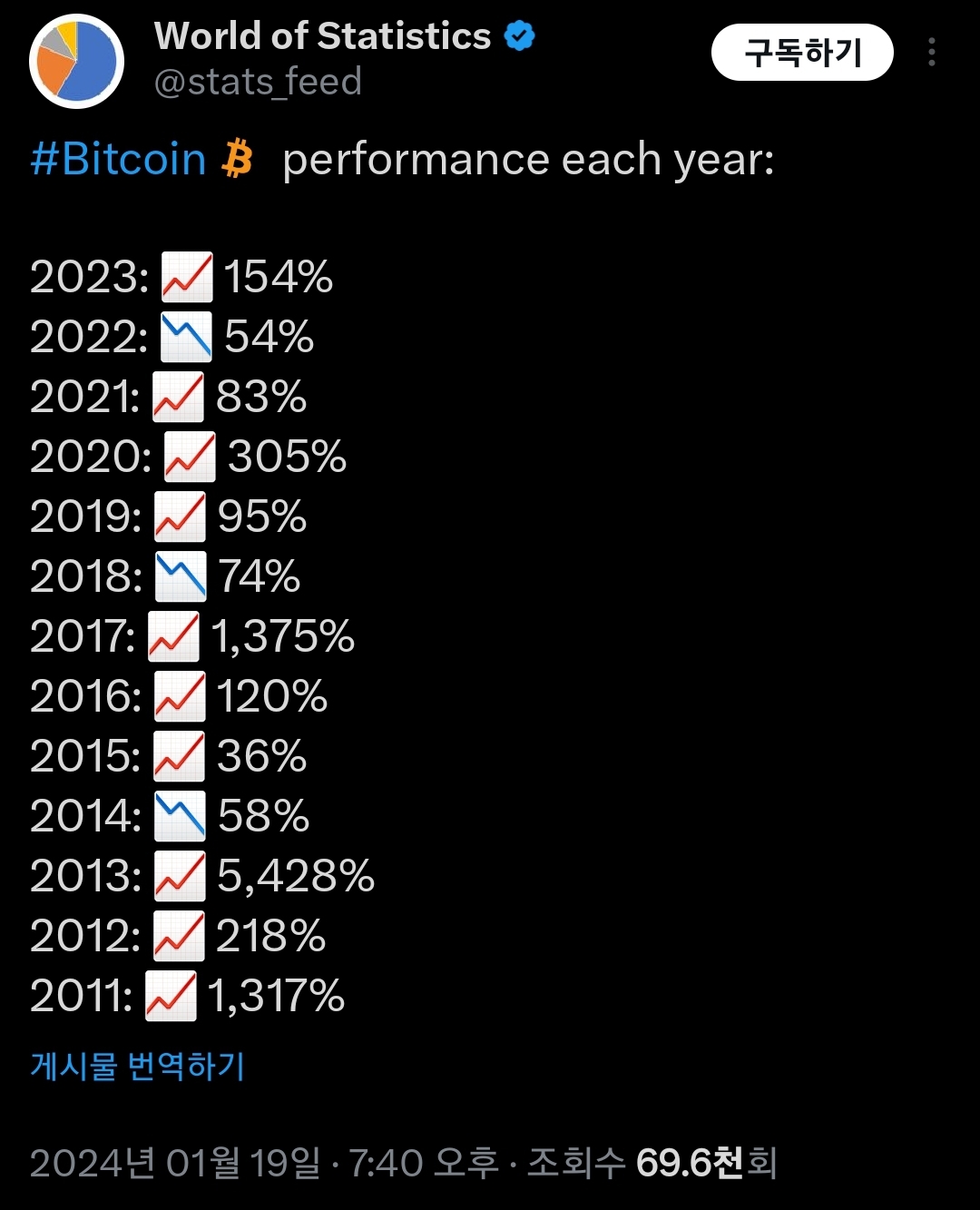Click the 2022 falling chart emoji

click(x=186, y=337)
